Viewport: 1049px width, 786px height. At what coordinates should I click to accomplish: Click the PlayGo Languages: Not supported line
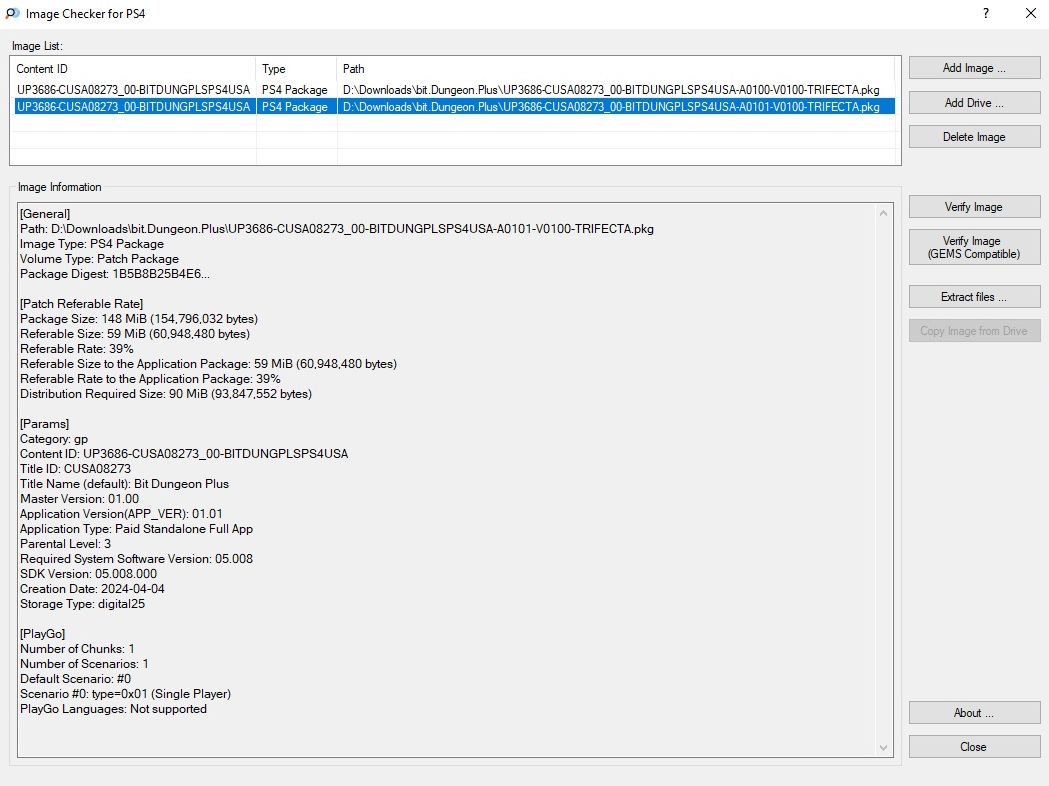tap(113, 709)
